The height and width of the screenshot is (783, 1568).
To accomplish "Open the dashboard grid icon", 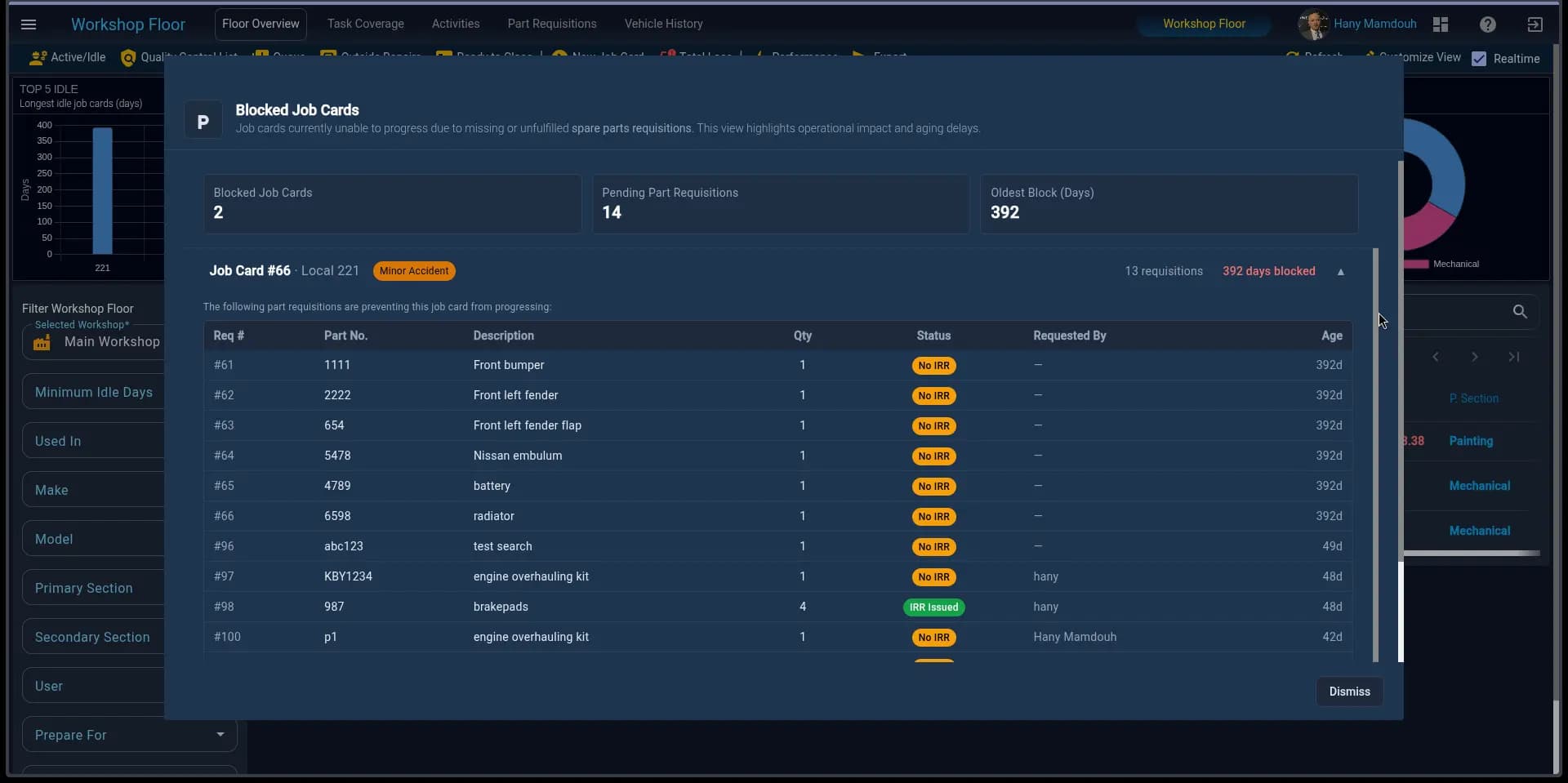I will [1440, 24].
